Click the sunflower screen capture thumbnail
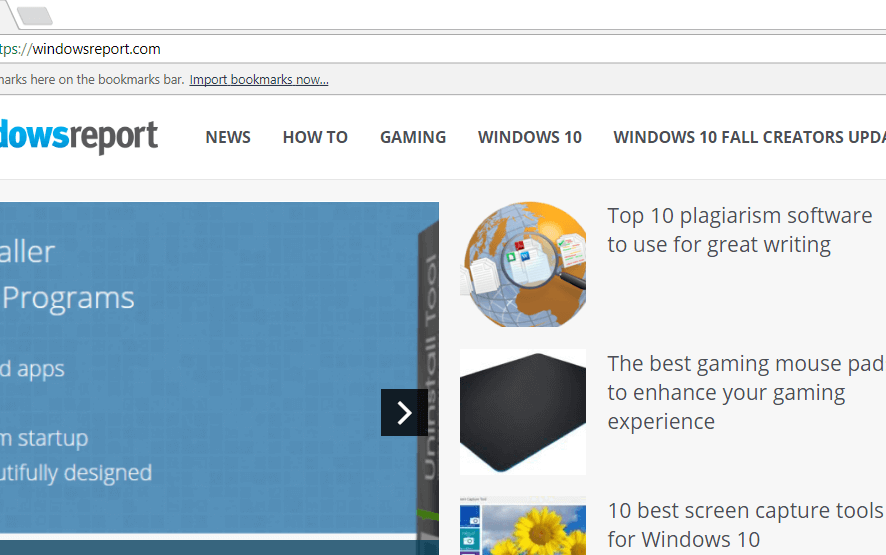 (x=523, y=526)
